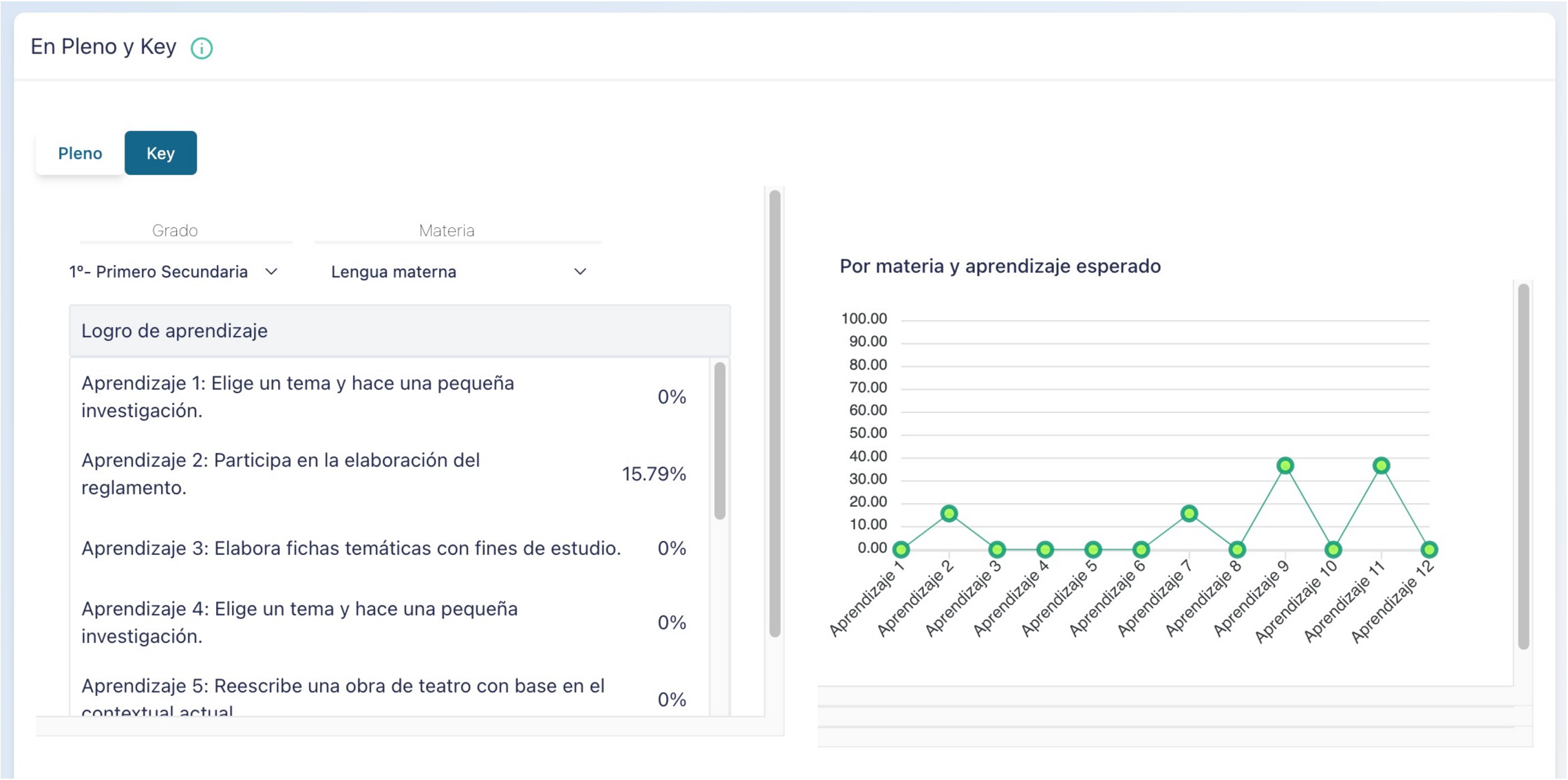Switch to the Pleno tab

(80, 153)
